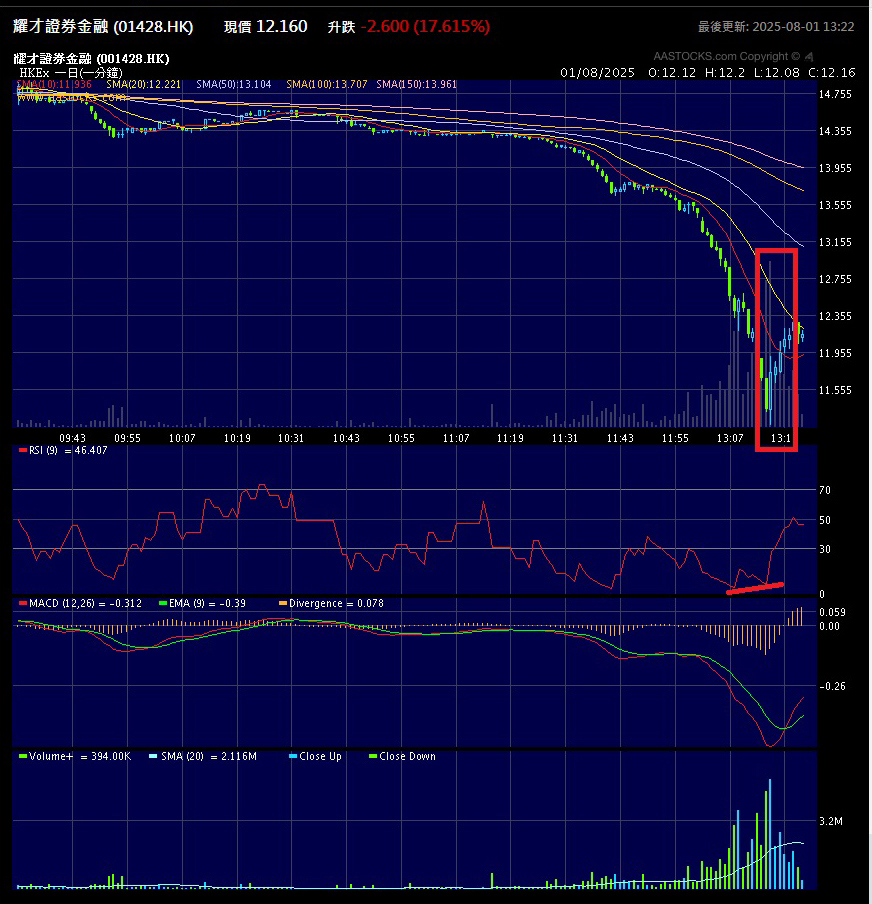Screen dimensions: 872x904
Task: Click the HKEx 一日(一分鐘) period label
Action: tap(71, 73)
